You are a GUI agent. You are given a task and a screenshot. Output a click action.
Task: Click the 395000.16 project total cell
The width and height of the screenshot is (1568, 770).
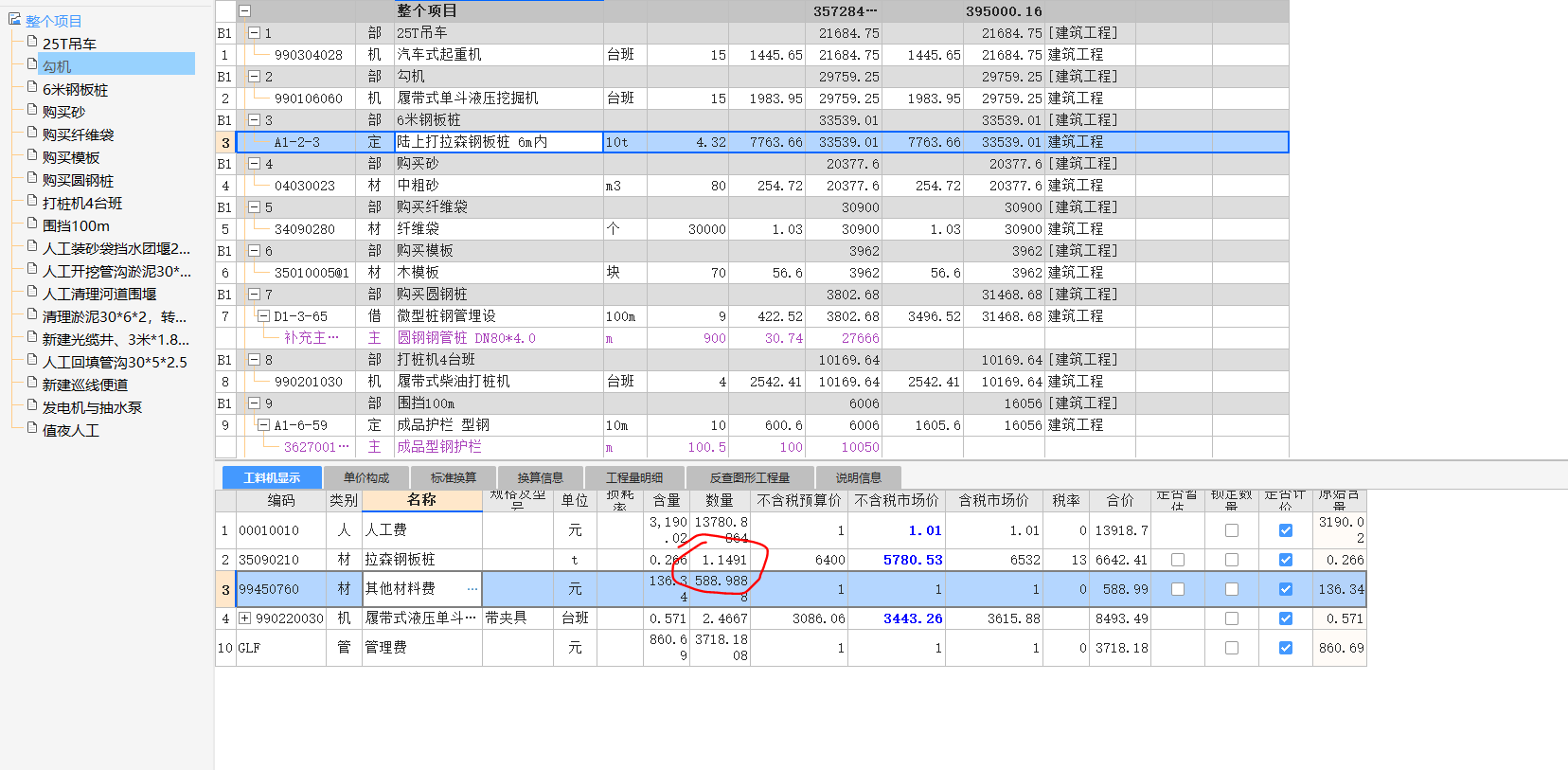[x=1004, y=11]
